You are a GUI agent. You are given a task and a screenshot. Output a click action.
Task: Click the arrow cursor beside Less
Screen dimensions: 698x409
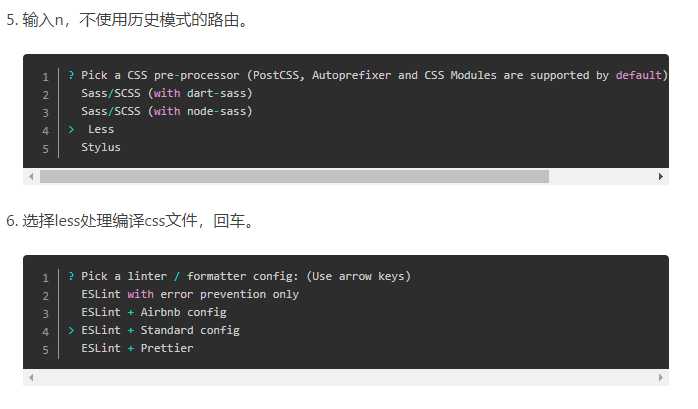click(71, 130)
